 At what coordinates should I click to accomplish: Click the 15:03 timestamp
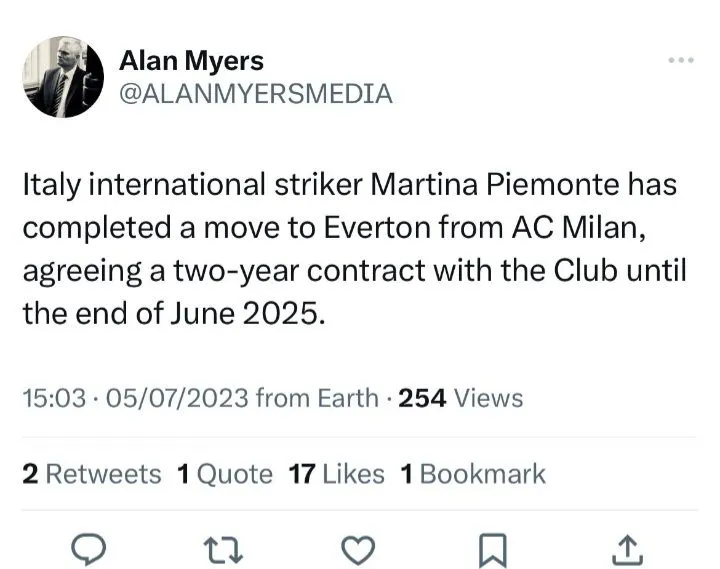coord(50,398)
